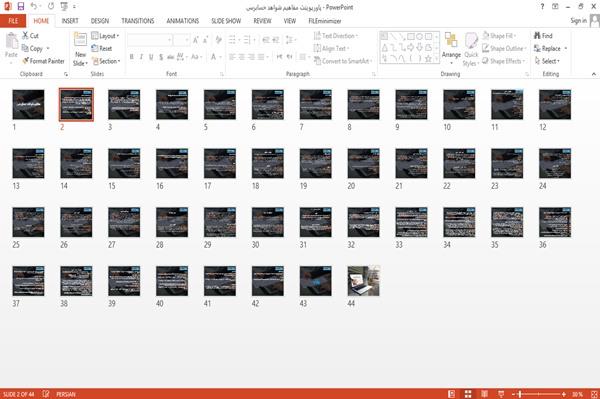
Task: Select slide 43 thumbnail
Action: (316, 281)
